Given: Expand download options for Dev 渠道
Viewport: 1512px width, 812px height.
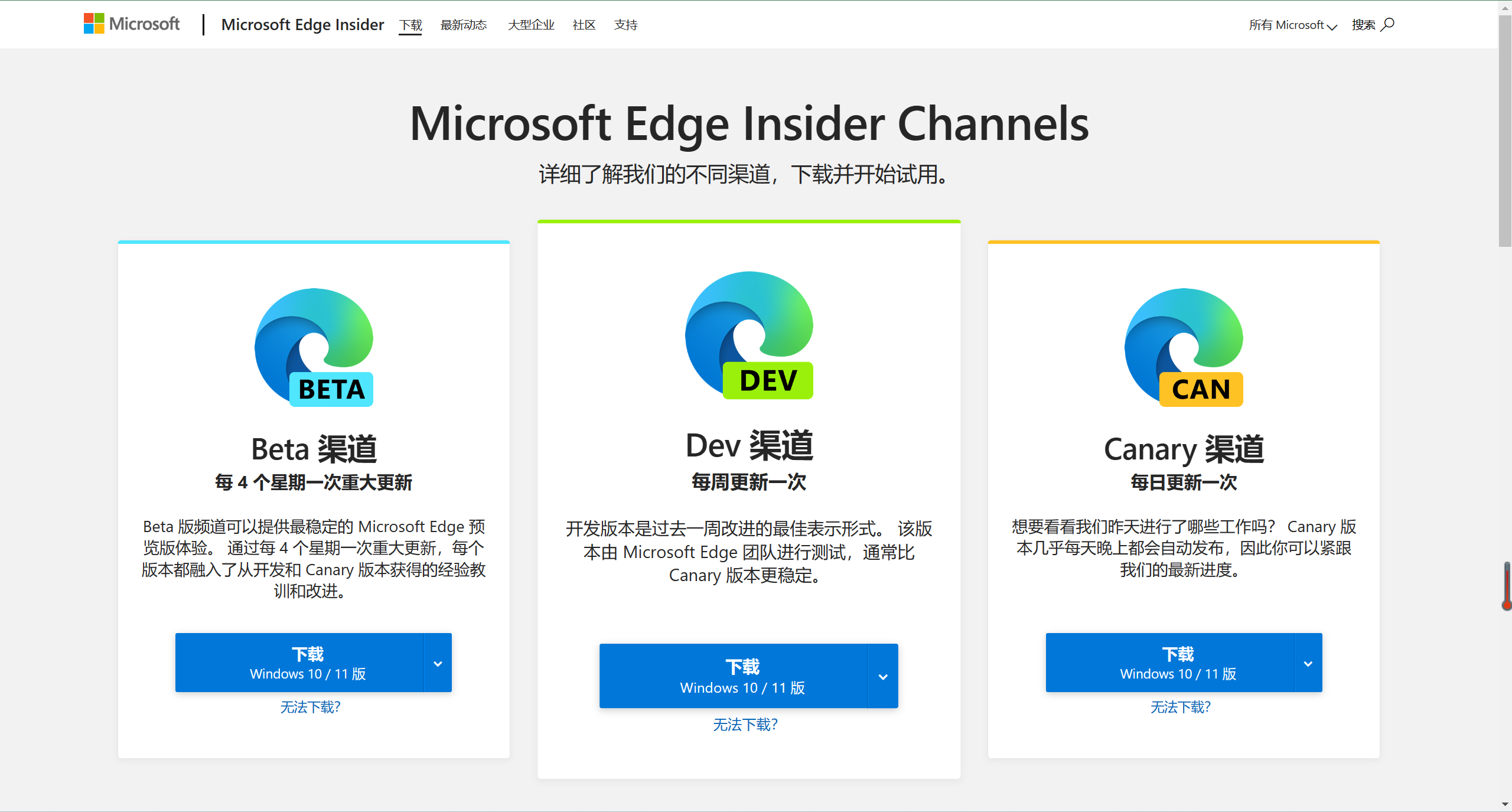Looking at the screenshot, I should (882, 676).
